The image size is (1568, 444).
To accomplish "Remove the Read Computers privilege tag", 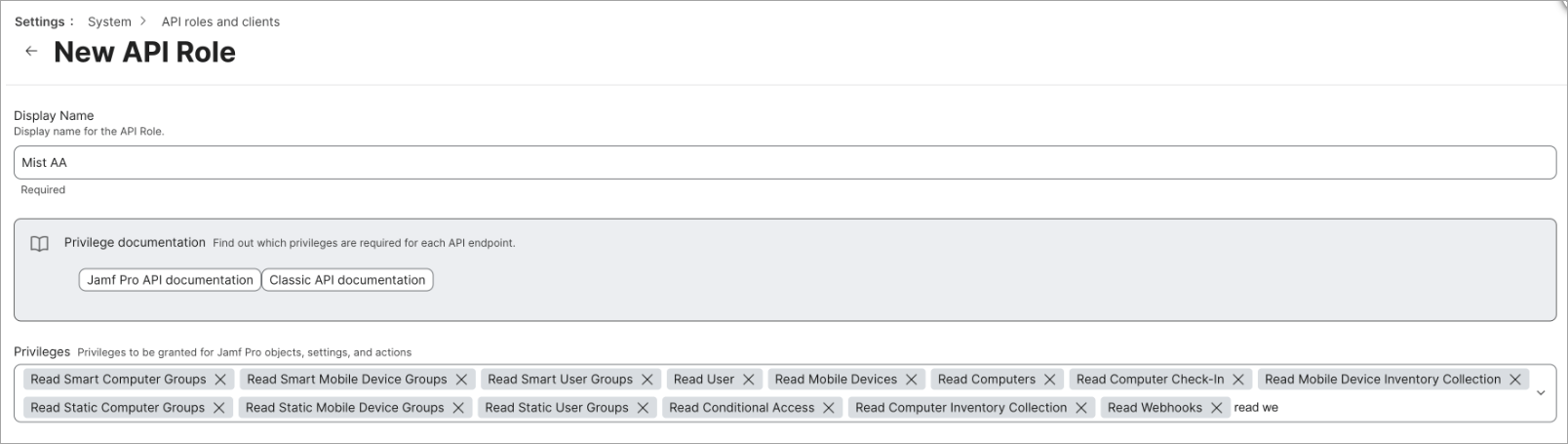I will click(1049, 380).
